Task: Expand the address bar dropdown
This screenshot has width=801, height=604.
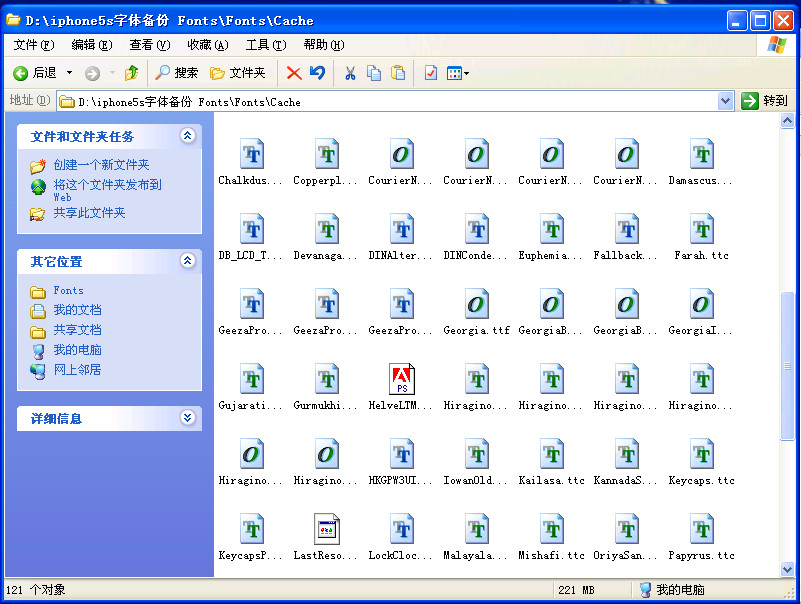Action: [725, 101]
